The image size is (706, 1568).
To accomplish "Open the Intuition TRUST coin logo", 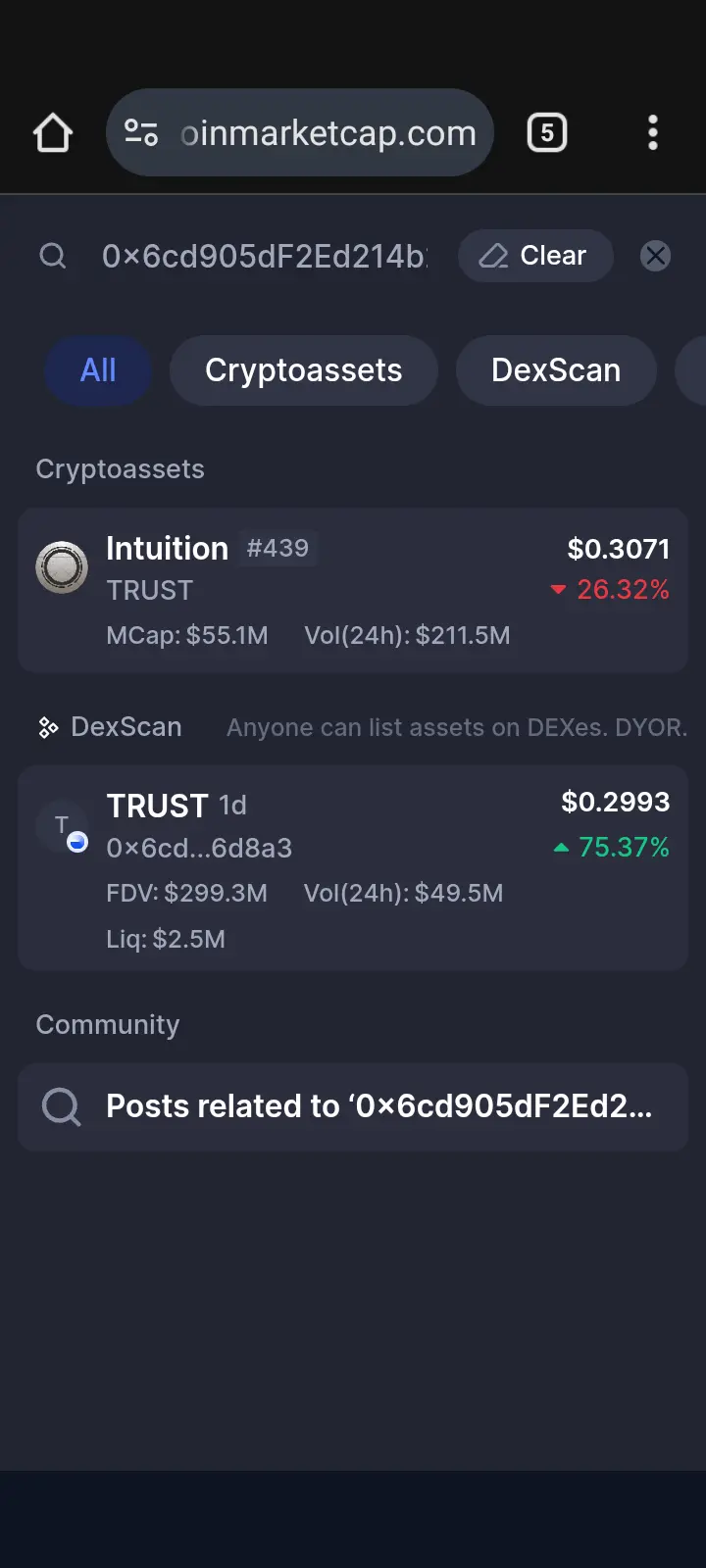I will pos(62,567).
